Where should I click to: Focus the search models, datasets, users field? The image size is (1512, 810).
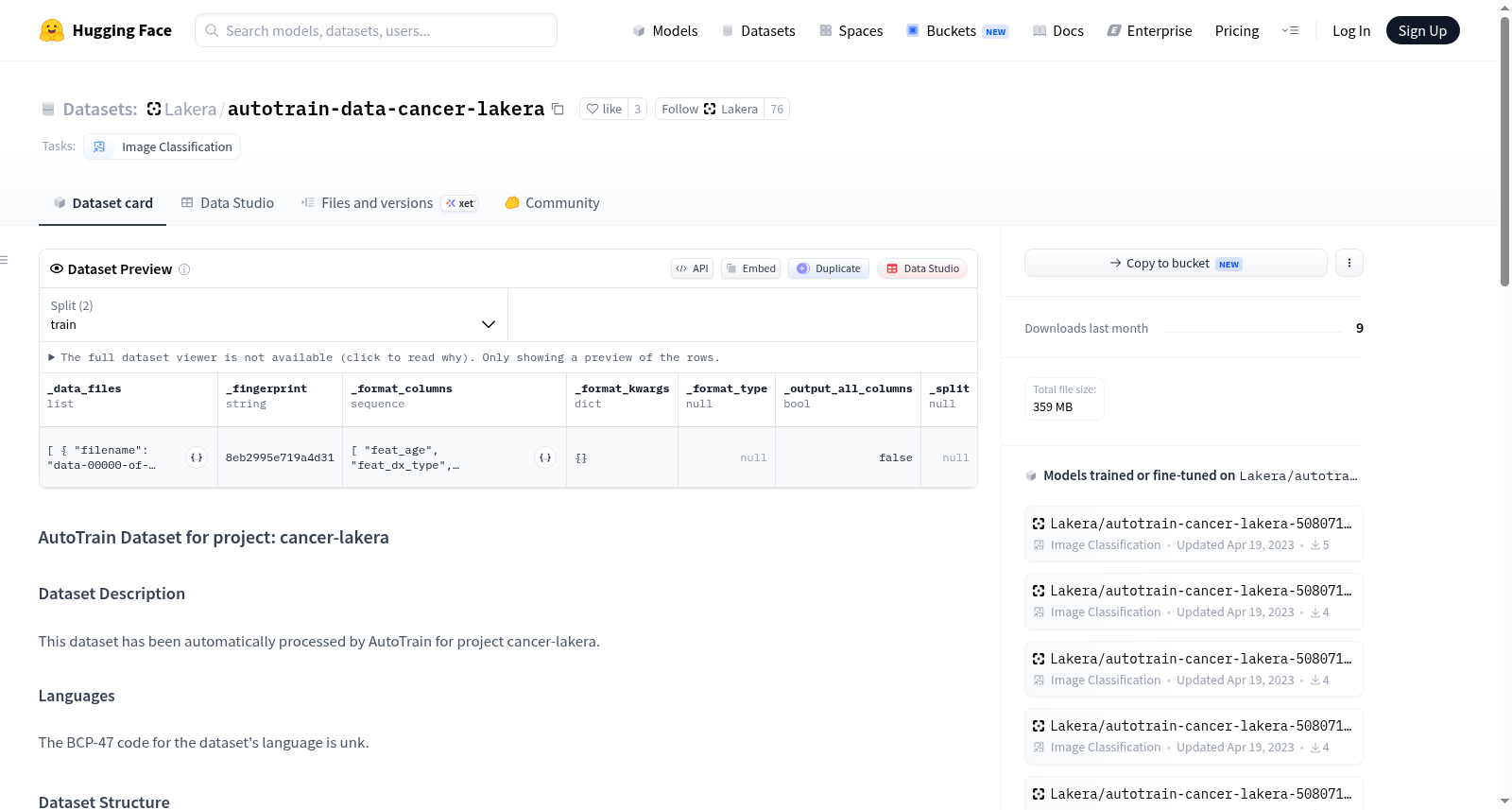(x=376, y=30)
